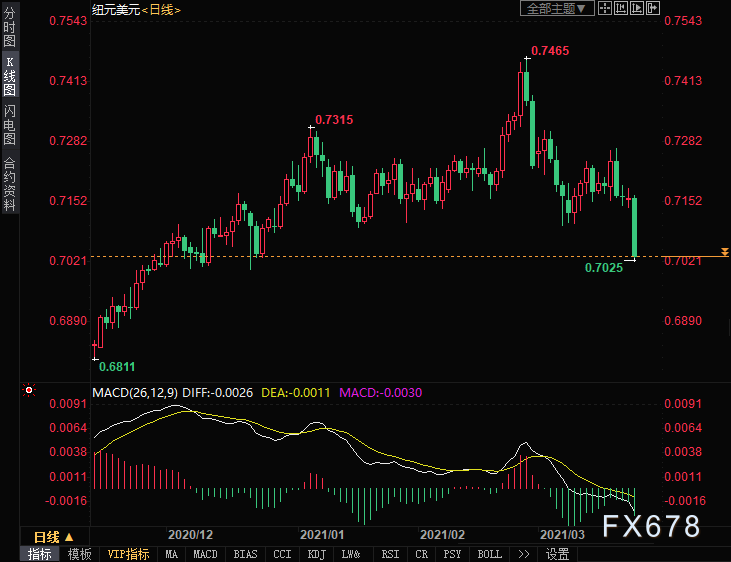Viewport: 731px width, 562px height.
Task: Expand the 日线 period selector at bottom left
Action: (55, 537)
